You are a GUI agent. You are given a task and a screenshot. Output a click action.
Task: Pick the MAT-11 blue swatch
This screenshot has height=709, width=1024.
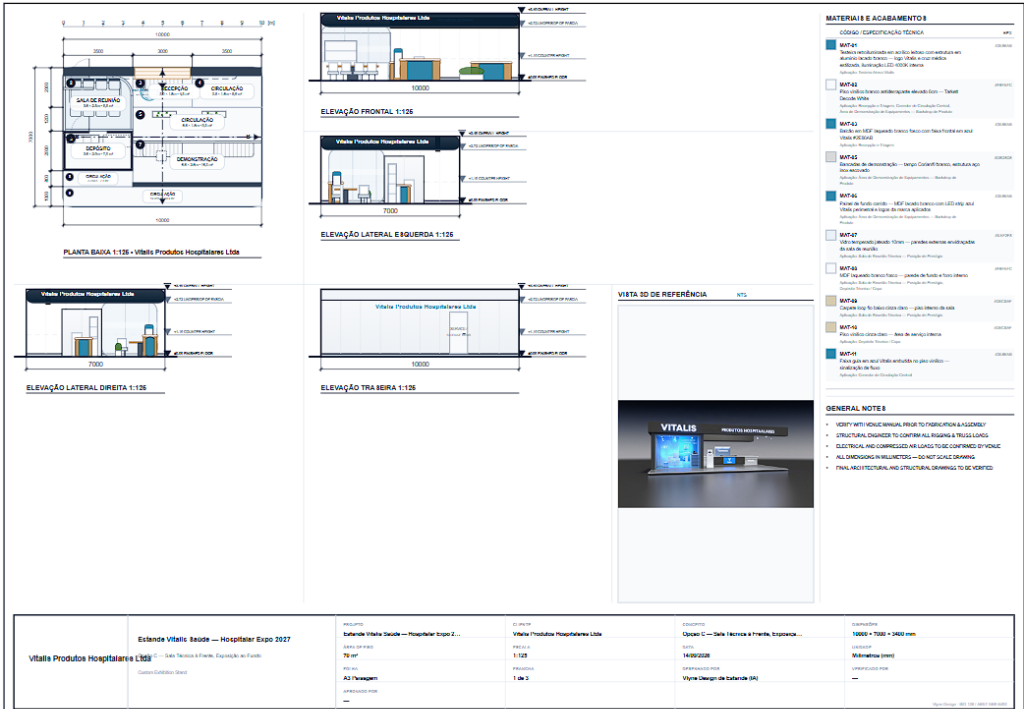(x=831, y=354)
